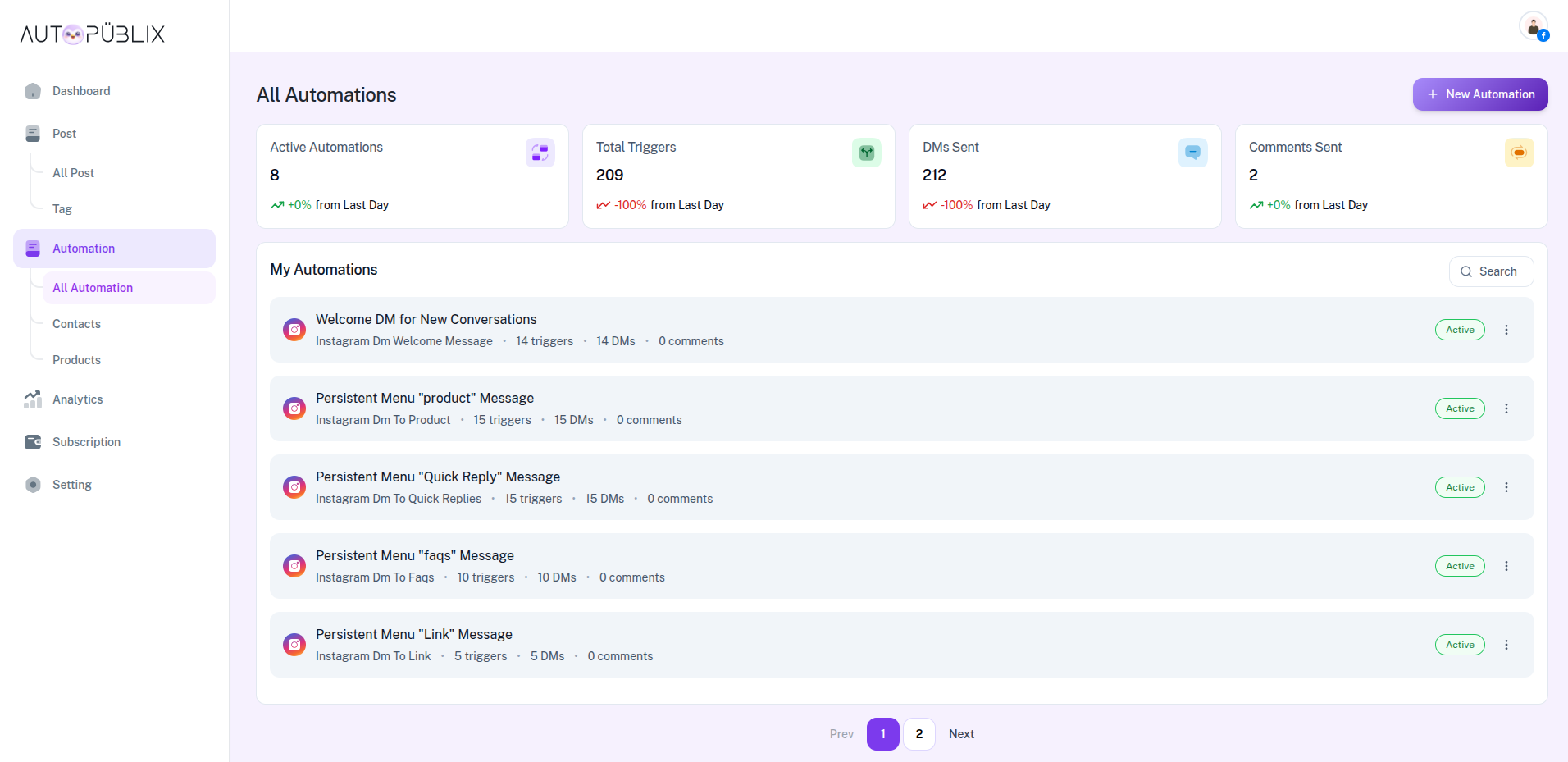The height and width of the screenshot is (762, 1568).
Task: Go to Products in the sidebar
Action: pos(76,360)
